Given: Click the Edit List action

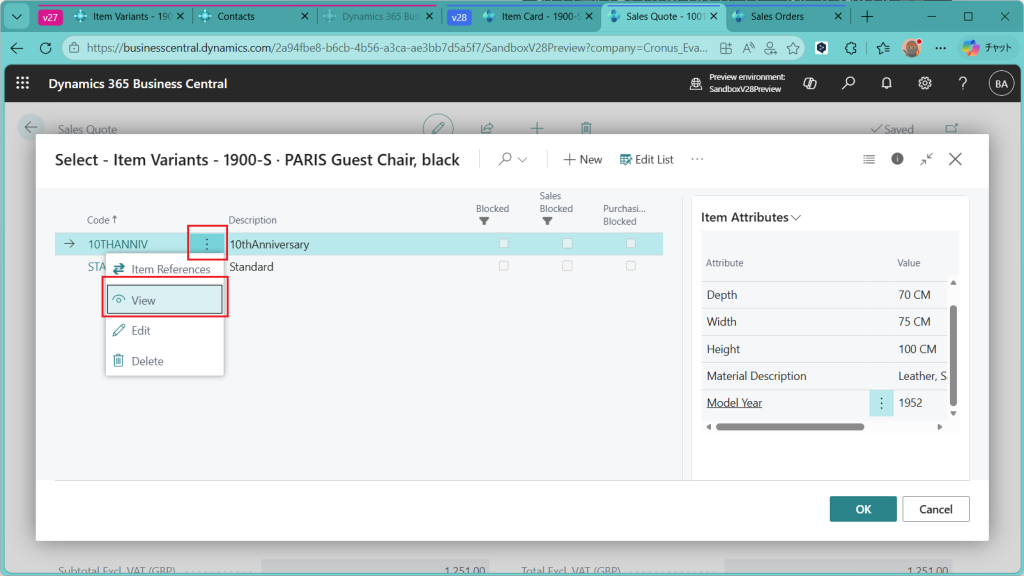Looking at the screenshot, I should 647,159.
